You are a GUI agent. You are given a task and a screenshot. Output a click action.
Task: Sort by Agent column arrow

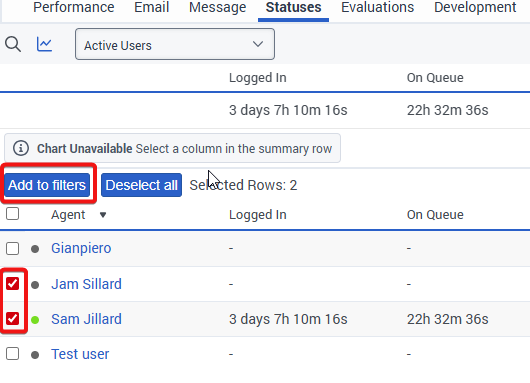(x=103, y=215)
